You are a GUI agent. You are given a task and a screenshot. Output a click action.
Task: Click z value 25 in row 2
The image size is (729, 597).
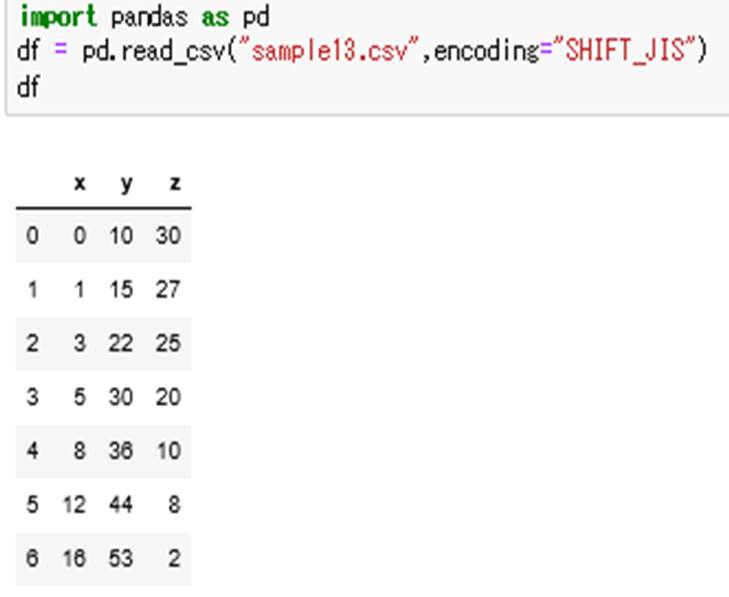(x=168, y=343)
